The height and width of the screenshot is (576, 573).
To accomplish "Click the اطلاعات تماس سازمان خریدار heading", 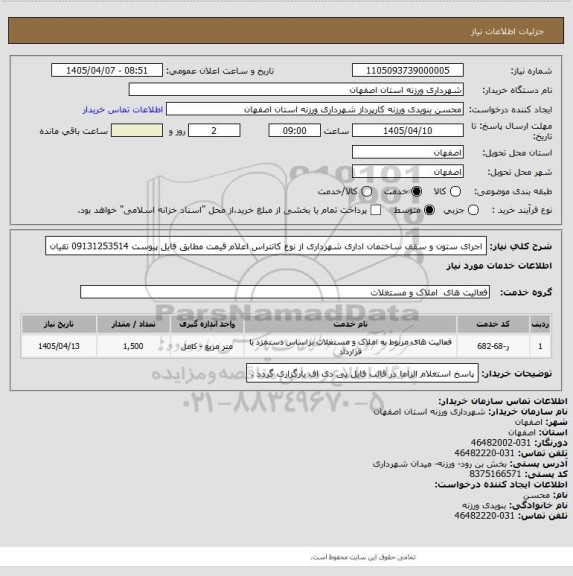I will coord(503,401).
